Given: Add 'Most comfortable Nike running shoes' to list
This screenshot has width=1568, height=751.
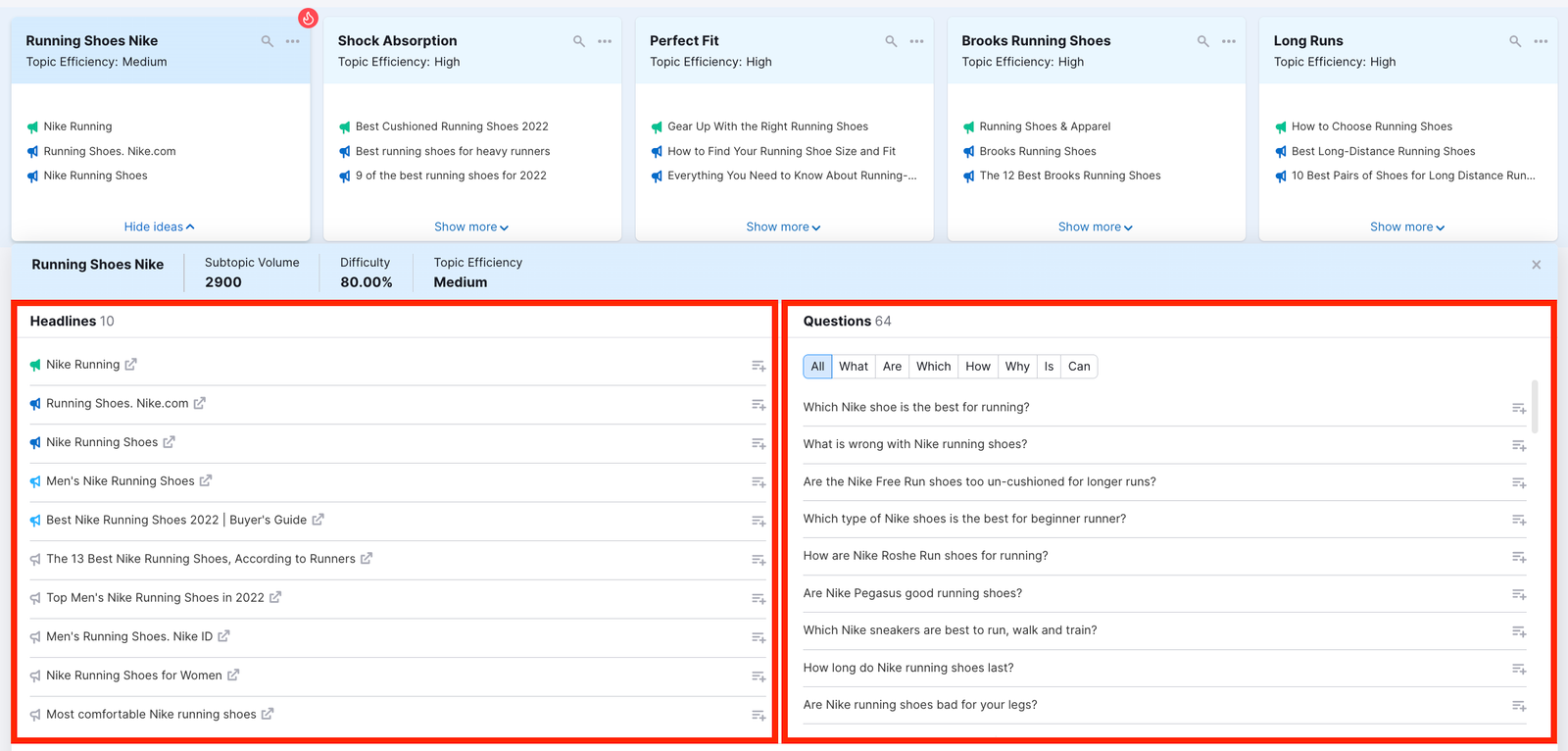Looking at the screenshot, I should [x=759, y=716].
